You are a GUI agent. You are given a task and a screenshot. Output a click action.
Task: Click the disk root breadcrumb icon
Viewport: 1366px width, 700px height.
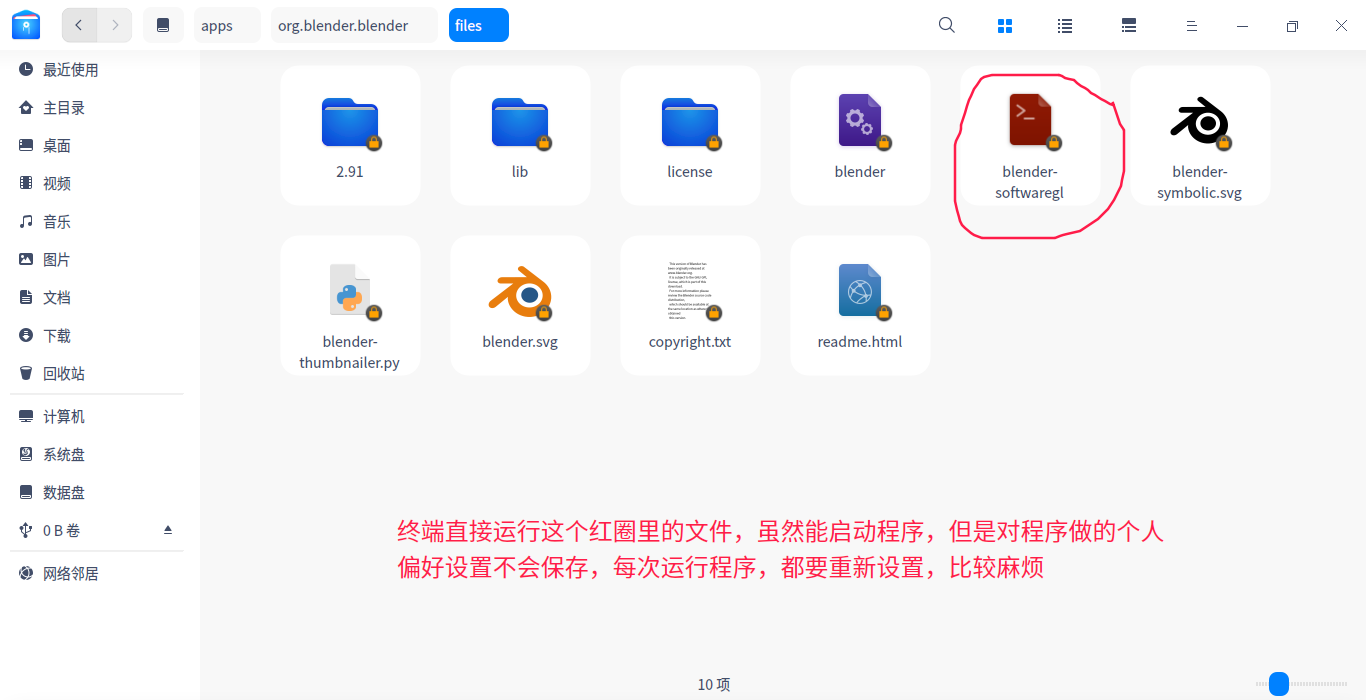163,25
